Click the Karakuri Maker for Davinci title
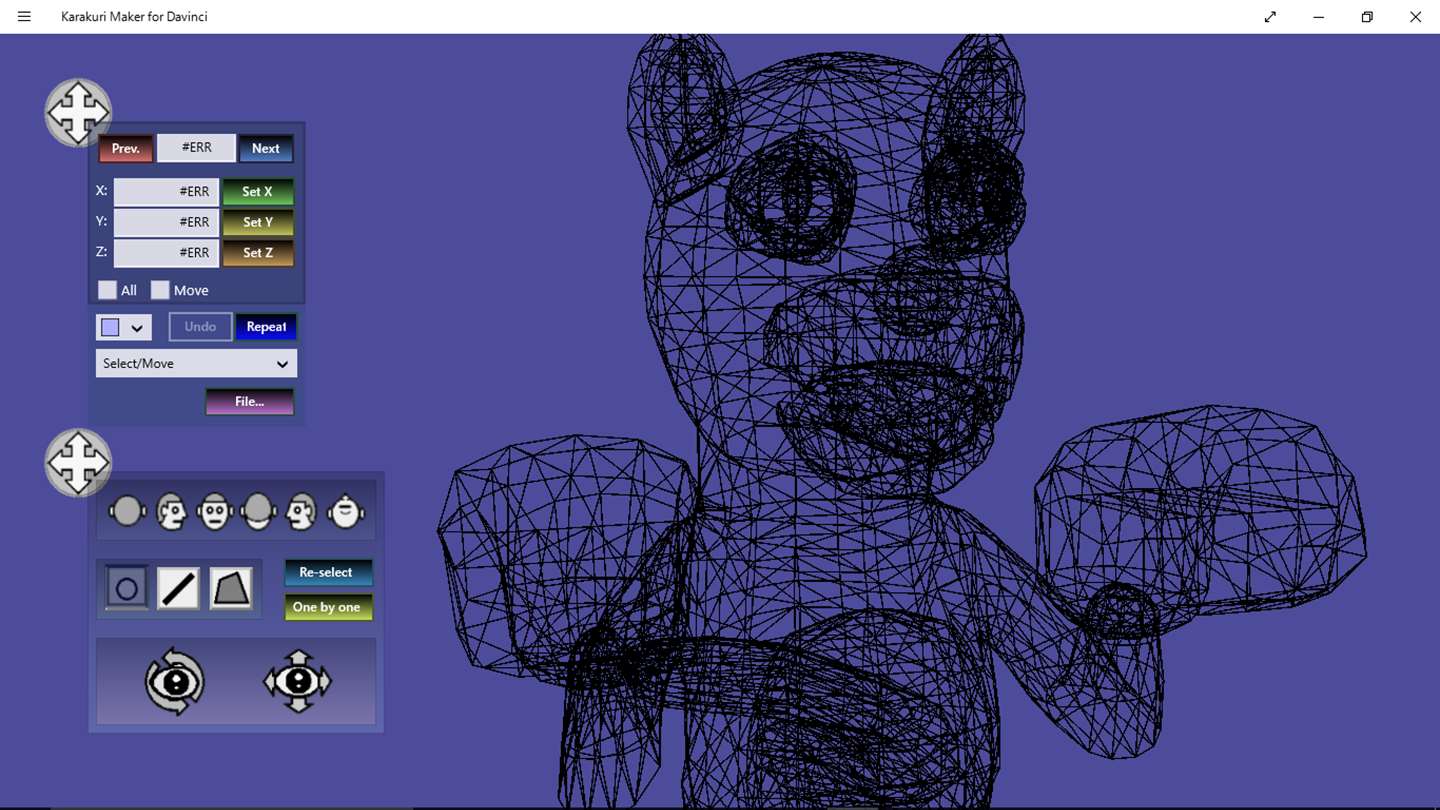The height and width of the screenshot is (810, 1440). tap(134, 17)
